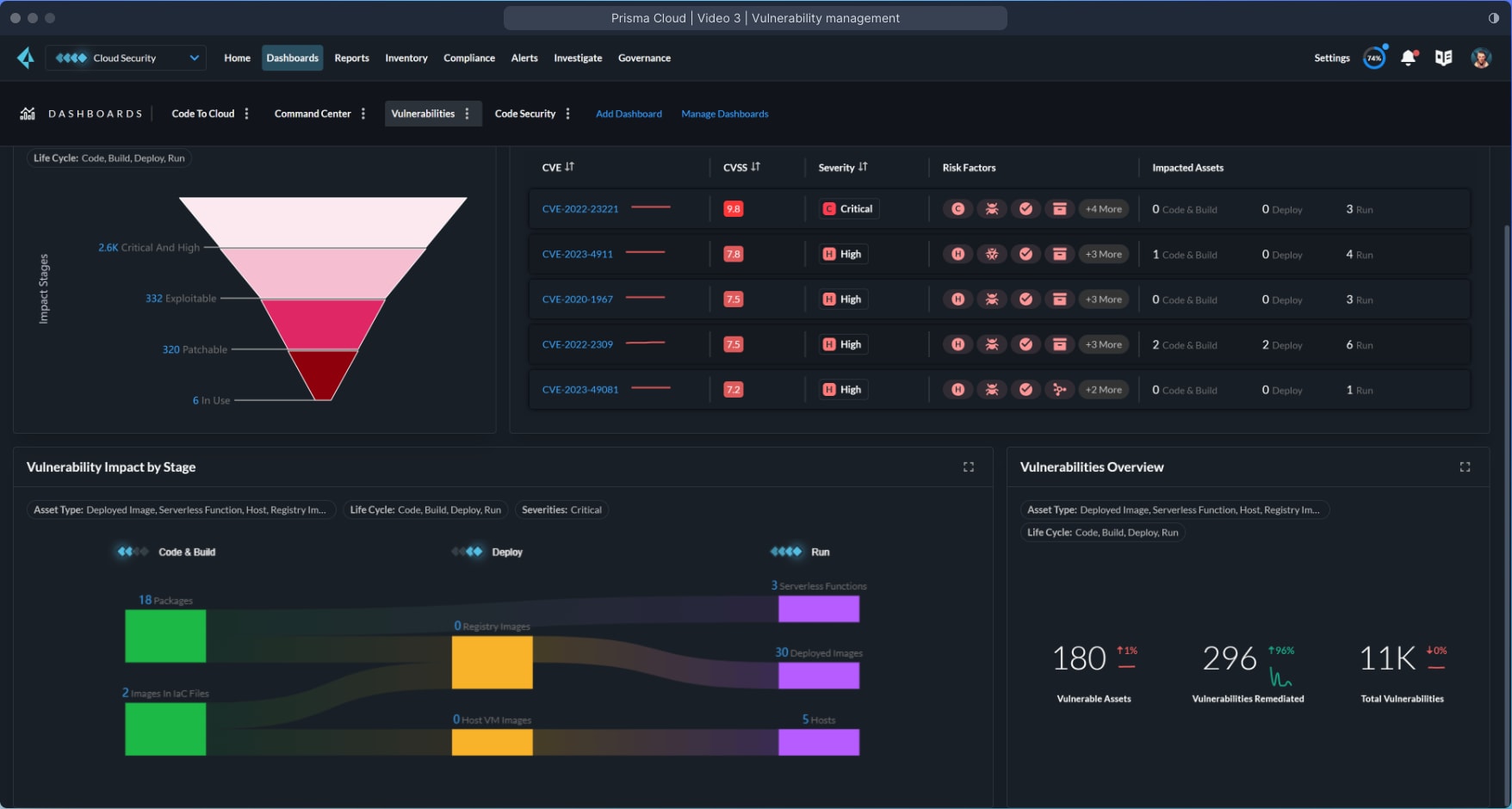Click the exploit bug risk icon on CVE-2022-23221

[x=992, y=208]
